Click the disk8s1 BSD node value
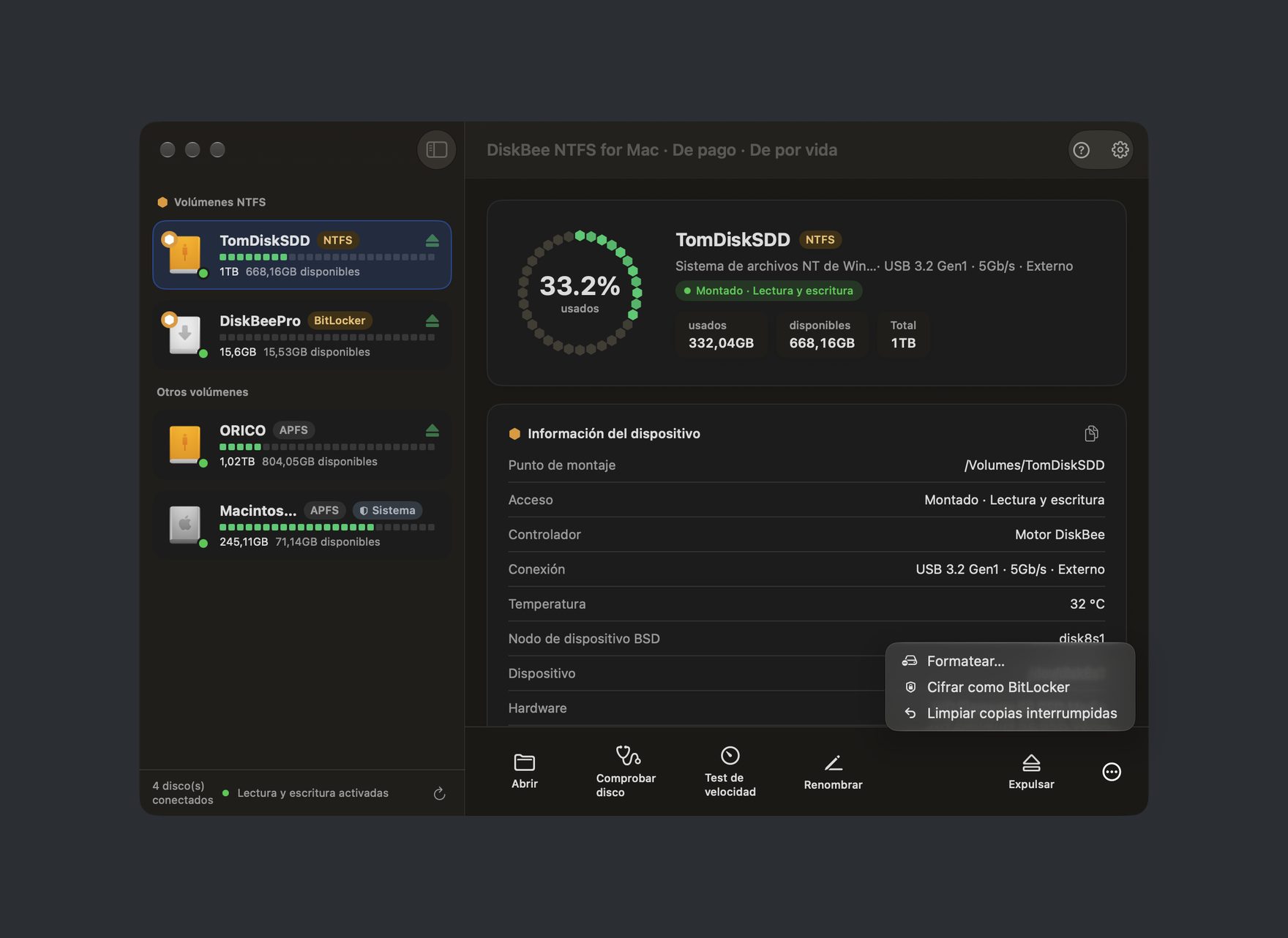The image size is (1288, 938). click(x=1082, y=638)
